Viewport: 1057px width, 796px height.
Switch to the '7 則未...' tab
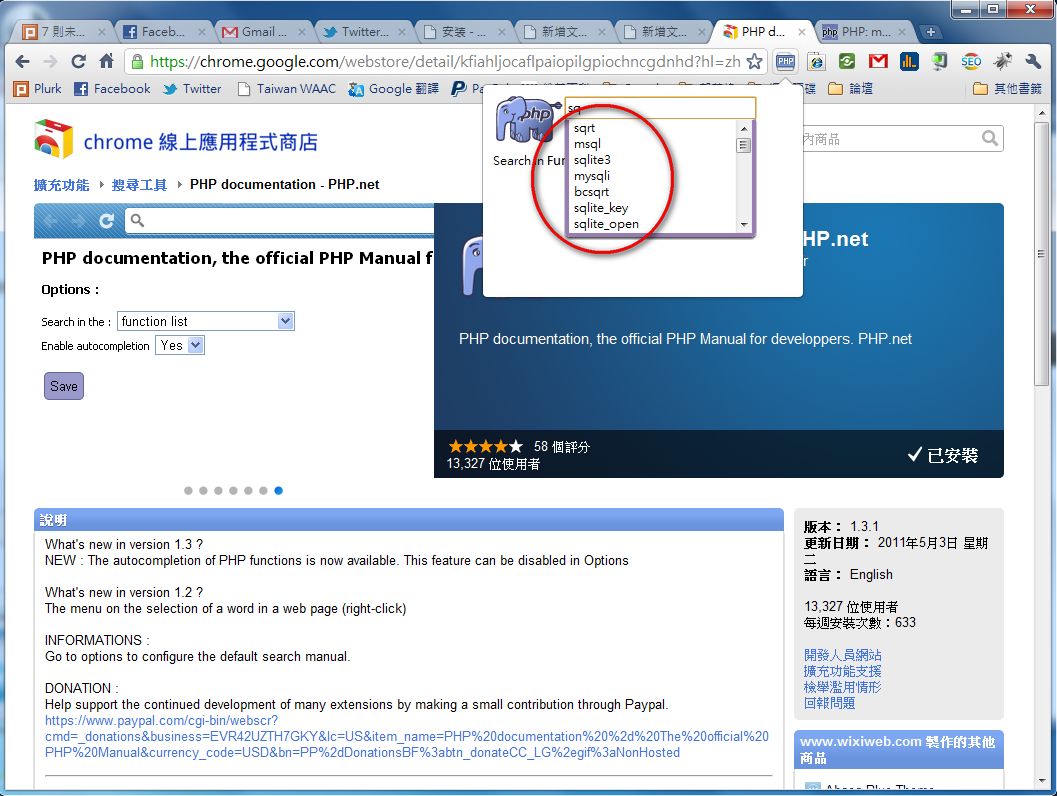tap(63, 32)
